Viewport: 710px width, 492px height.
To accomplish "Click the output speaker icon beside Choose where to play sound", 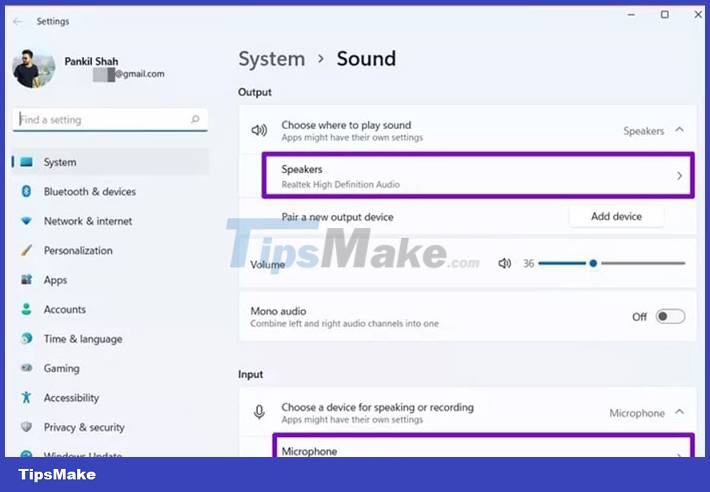I will point(259,130).
